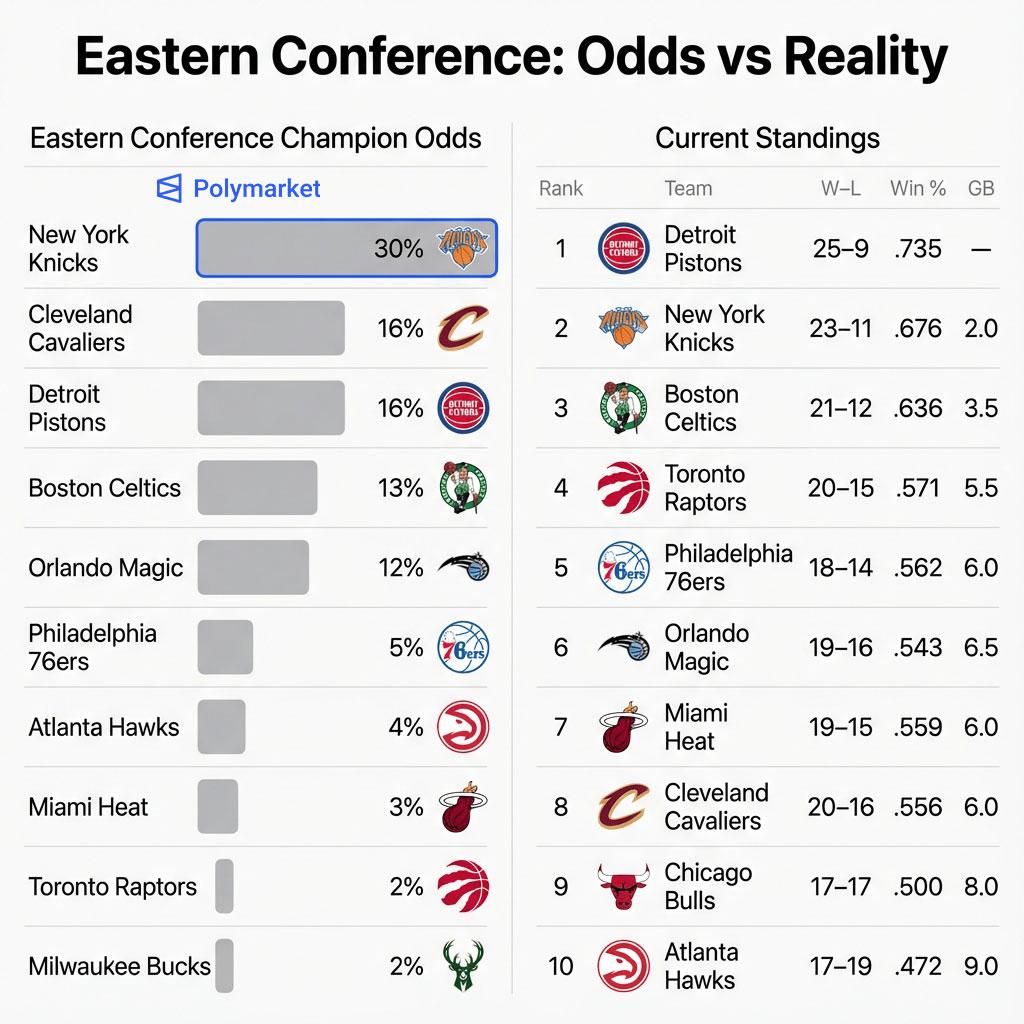Click the Cleveland Cavaliers gray odds bar
The height and width of the screenshot is (1024, 1024).
[271, 328]
